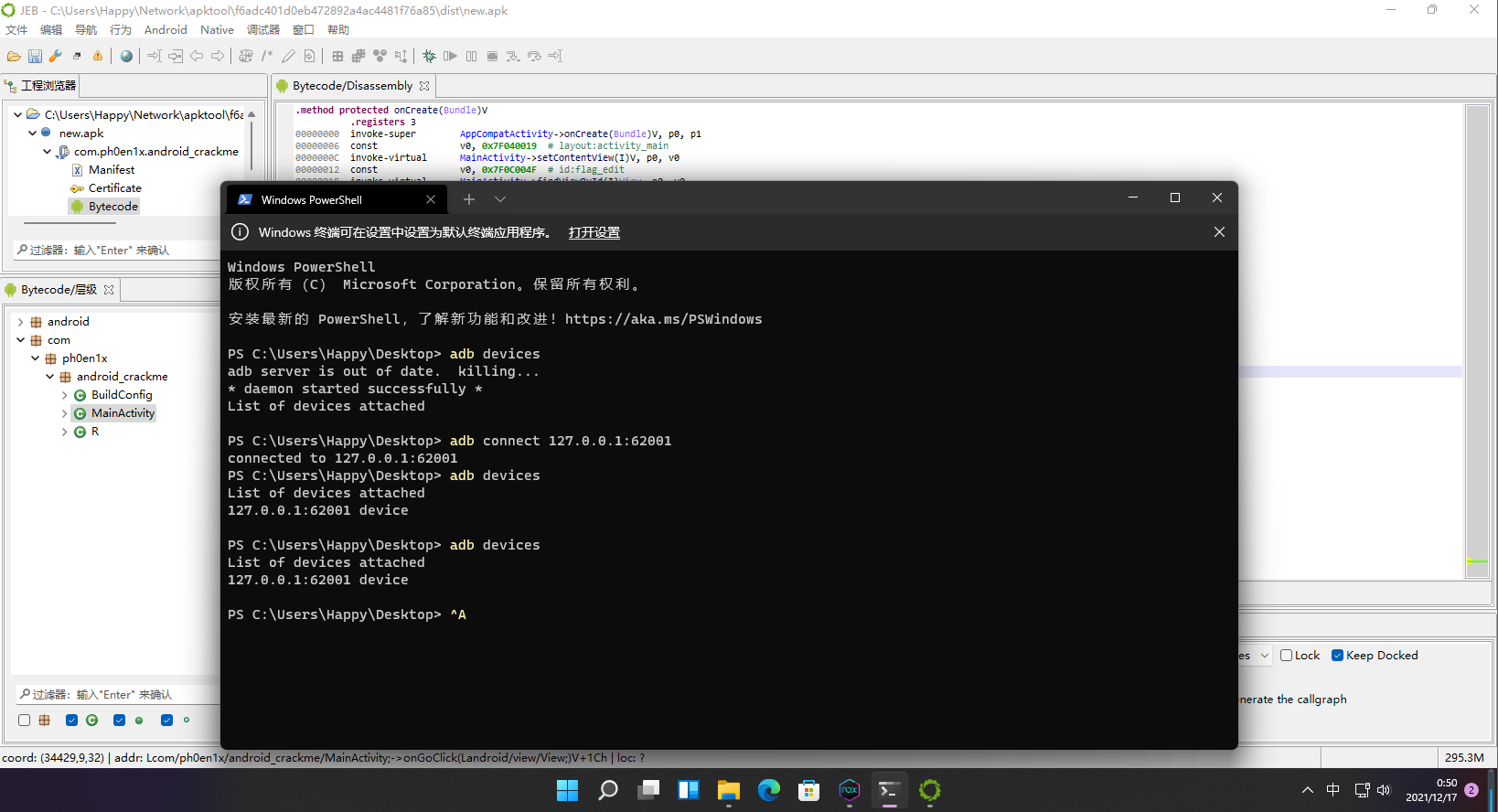This screenshot has width=1498, height=812.
Task: Click the three-circles graph toolbar icon
Action: (380, 57)
